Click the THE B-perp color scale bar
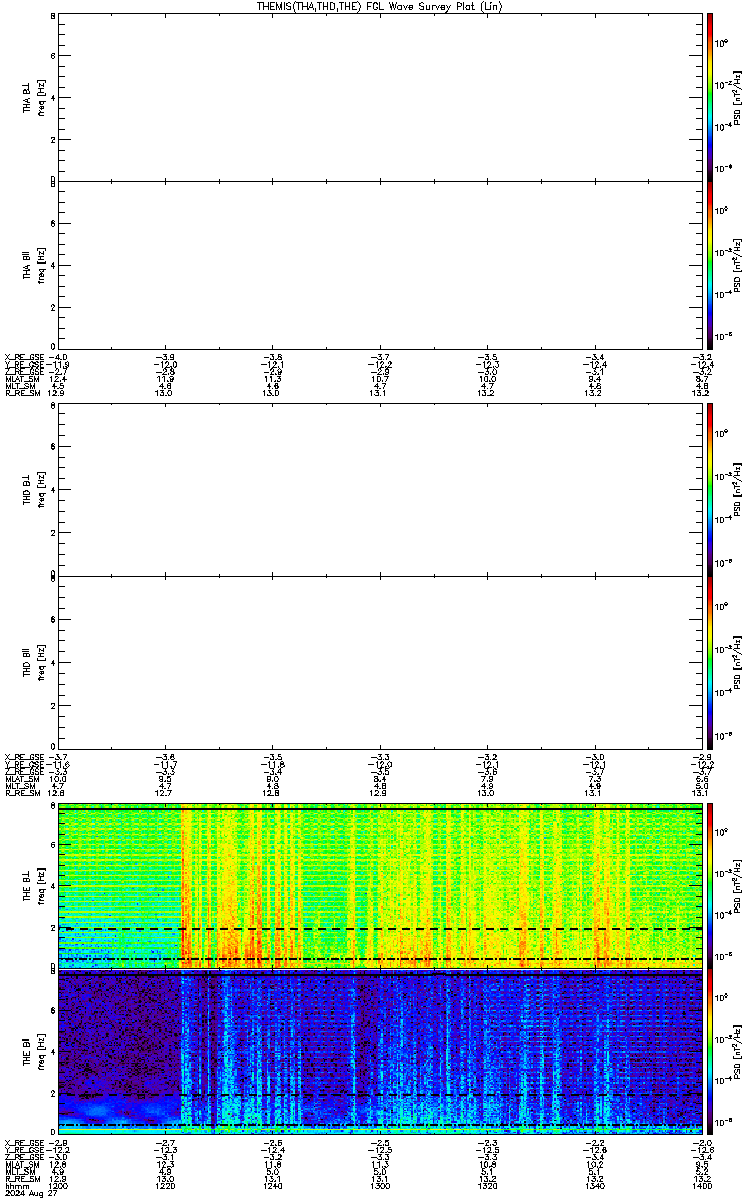This screenshot has height=1200, width=750. pyautogui.click(x=710, y=885)
